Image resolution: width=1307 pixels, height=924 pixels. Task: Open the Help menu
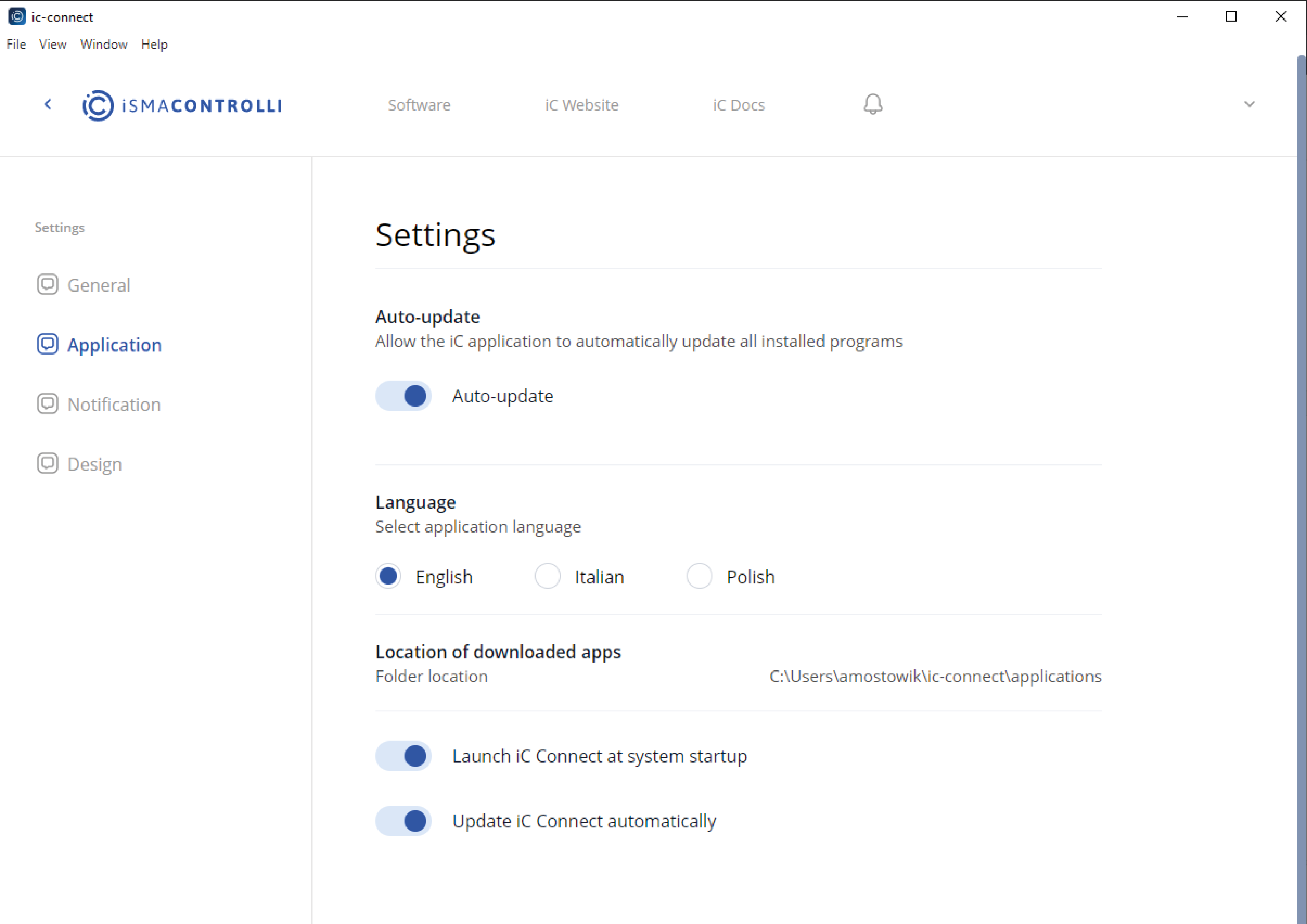[x=154, y=44]
